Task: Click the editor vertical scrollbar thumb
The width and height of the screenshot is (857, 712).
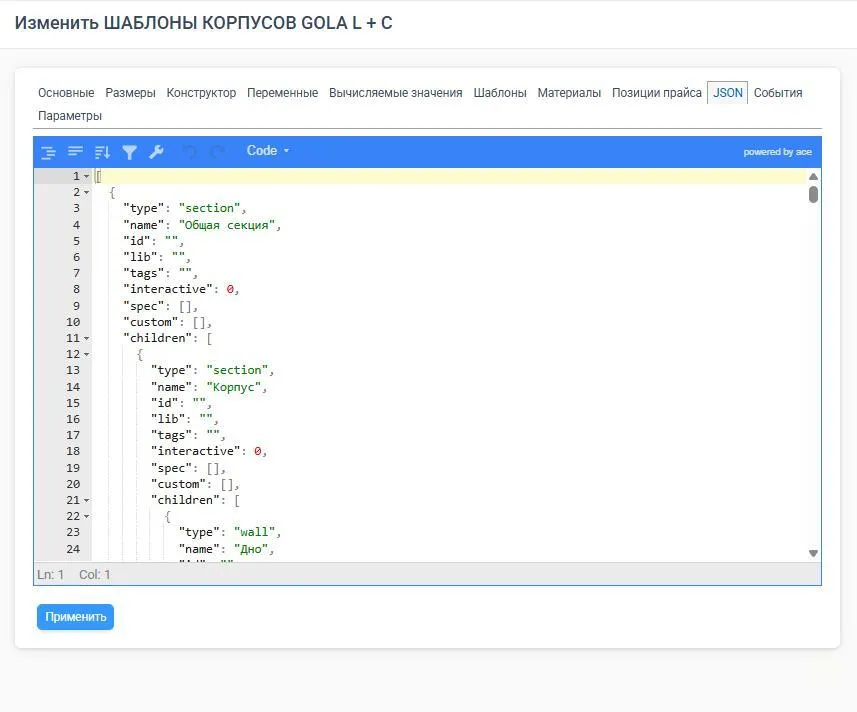Action: coord(813,195)
